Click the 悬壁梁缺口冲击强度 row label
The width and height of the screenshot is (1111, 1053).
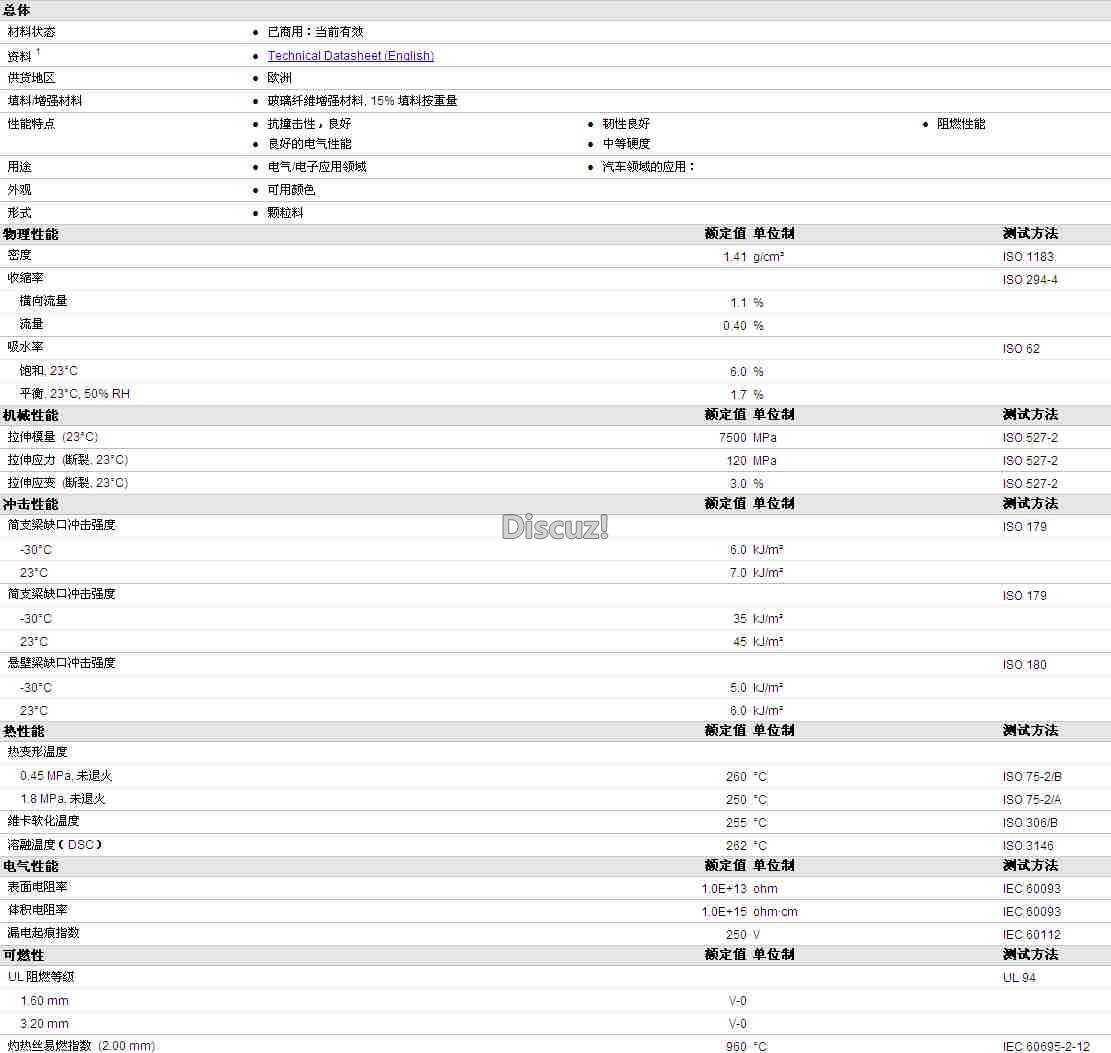pos(62,663)
